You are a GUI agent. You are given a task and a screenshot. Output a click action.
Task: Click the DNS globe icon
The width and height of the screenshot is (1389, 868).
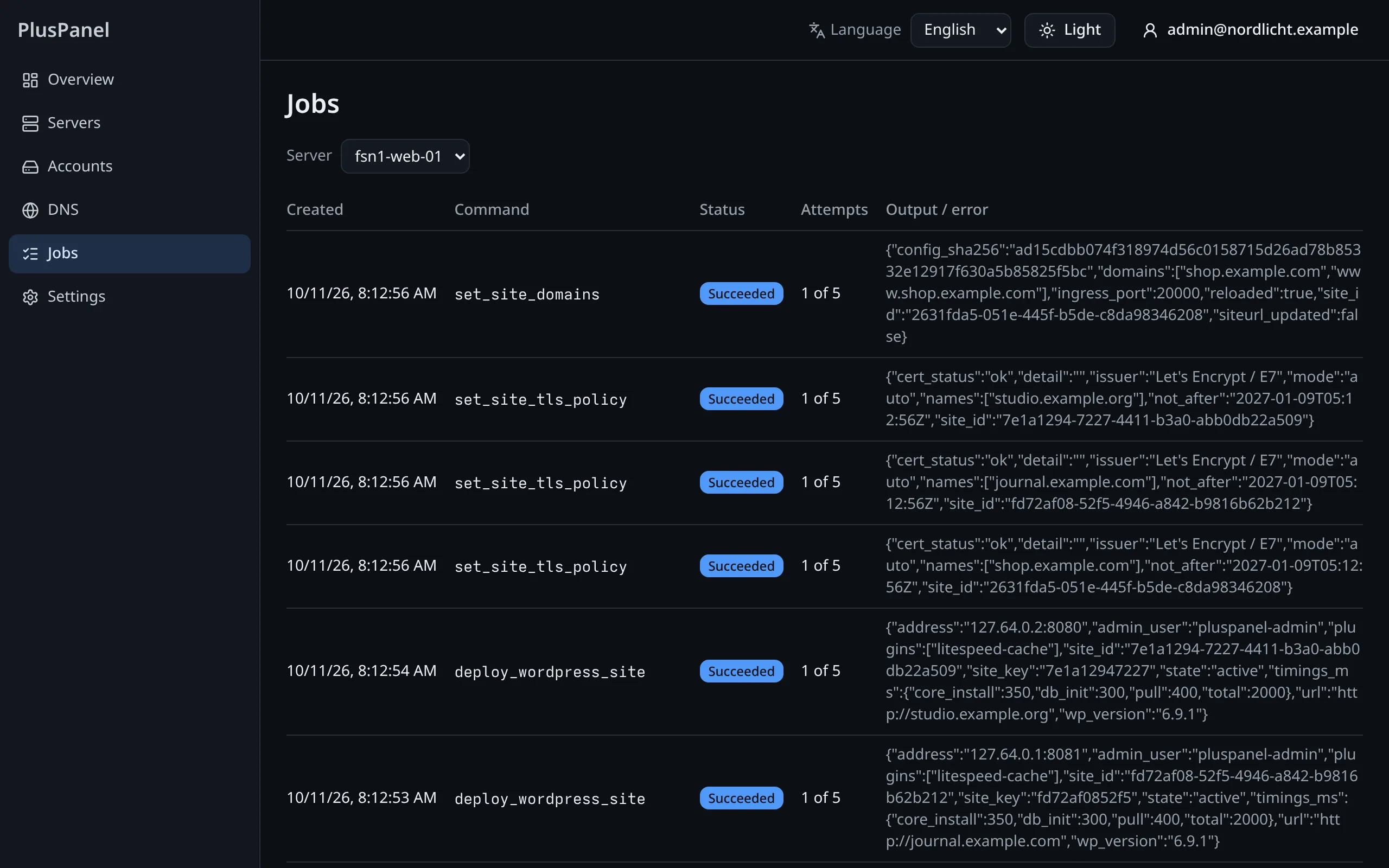(30, 210)
